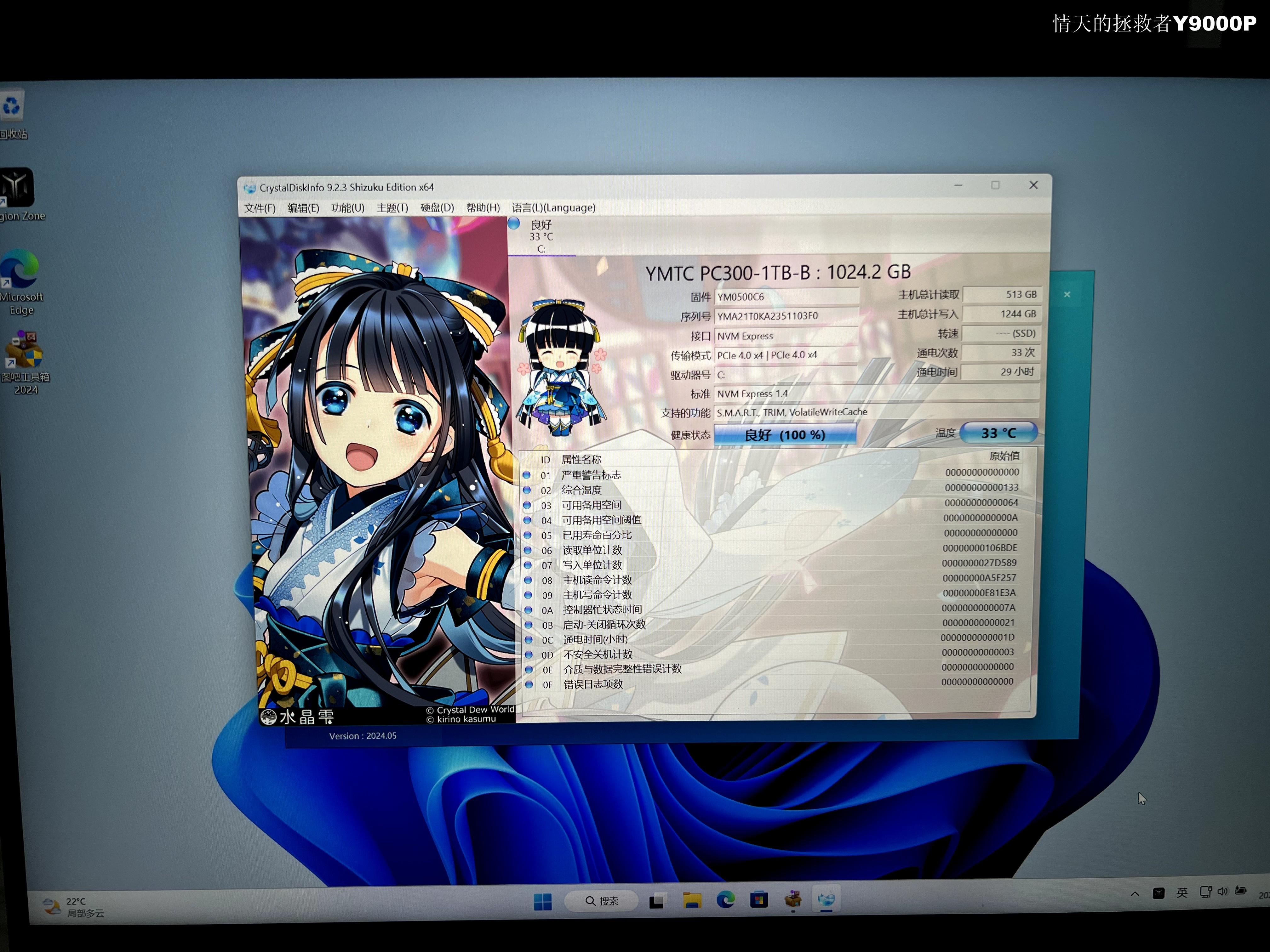Click the 属性名称 column header

pyautogui.click(x=581, y=459)
